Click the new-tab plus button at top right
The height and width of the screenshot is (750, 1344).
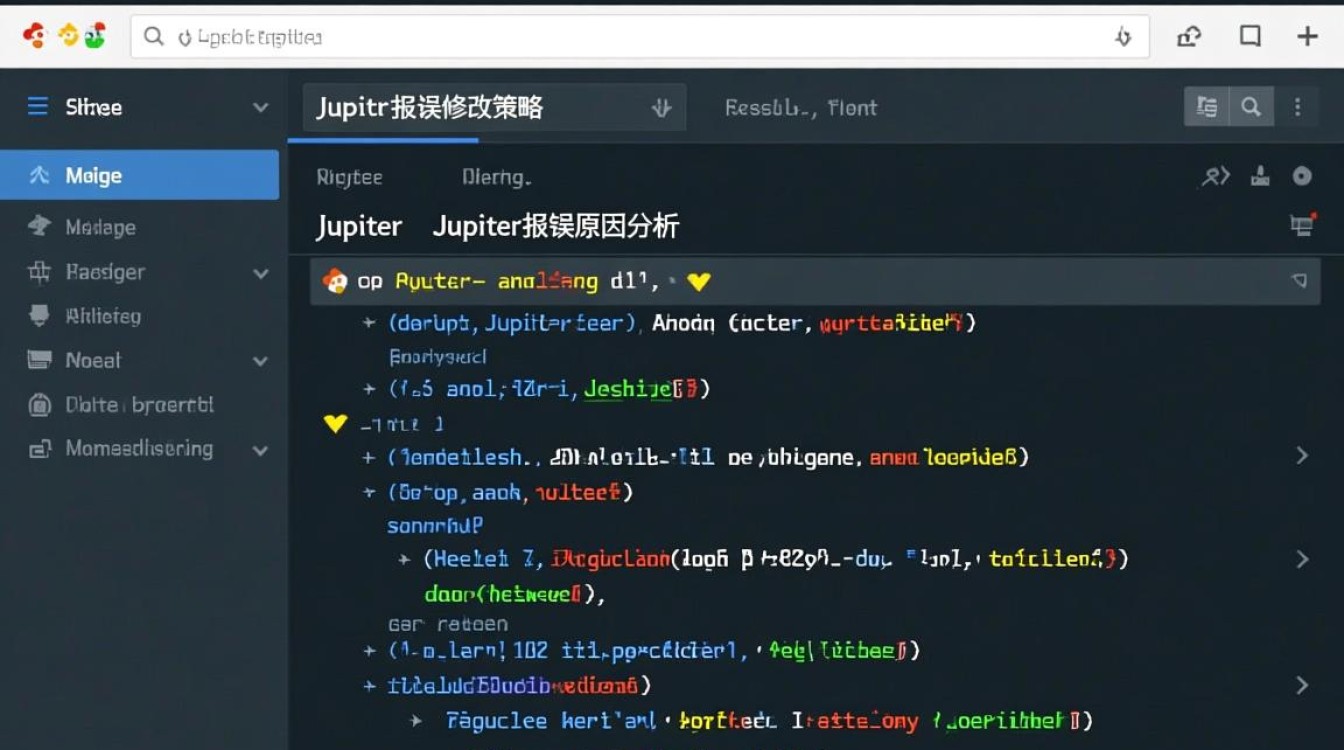[1307, 36]
